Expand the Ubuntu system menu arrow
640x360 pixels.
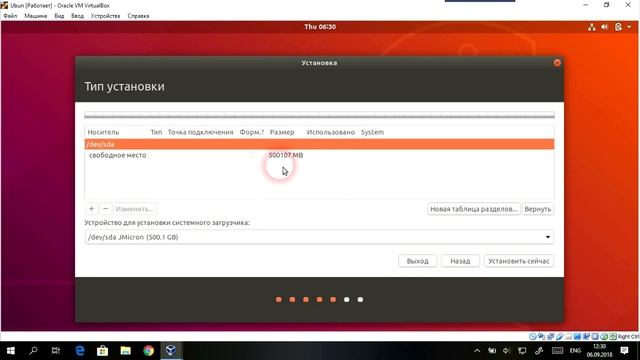point(629,27)
